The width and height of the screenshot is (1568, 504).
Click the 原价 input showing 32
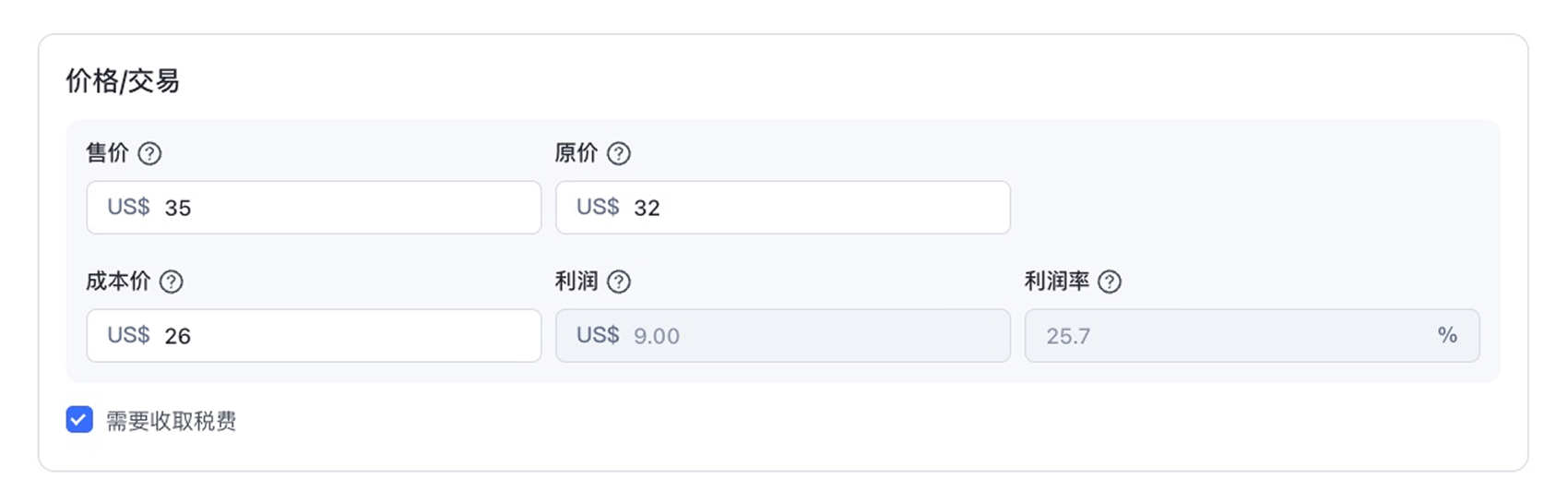pyautogui.click(x=812, y=208)
